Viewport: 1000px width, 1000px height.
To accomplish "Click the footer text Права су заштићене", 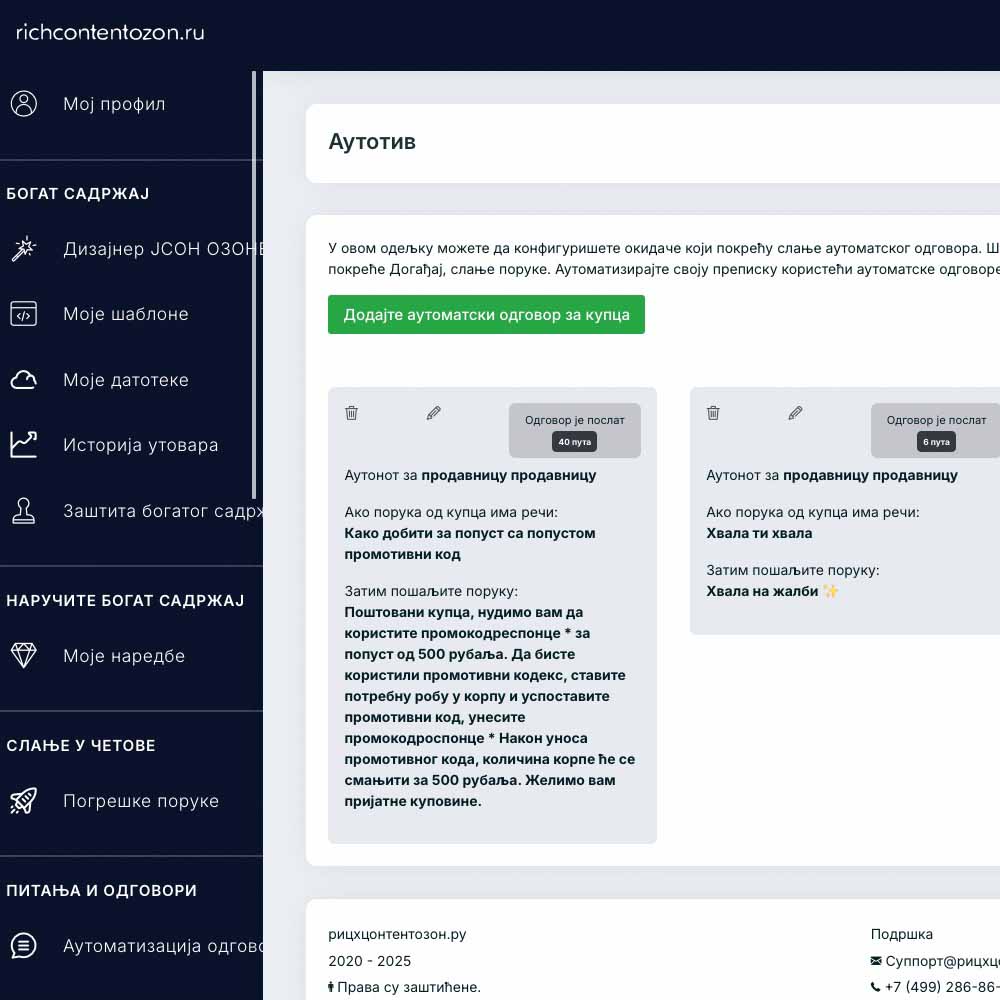I will click(x=409, y=987).
